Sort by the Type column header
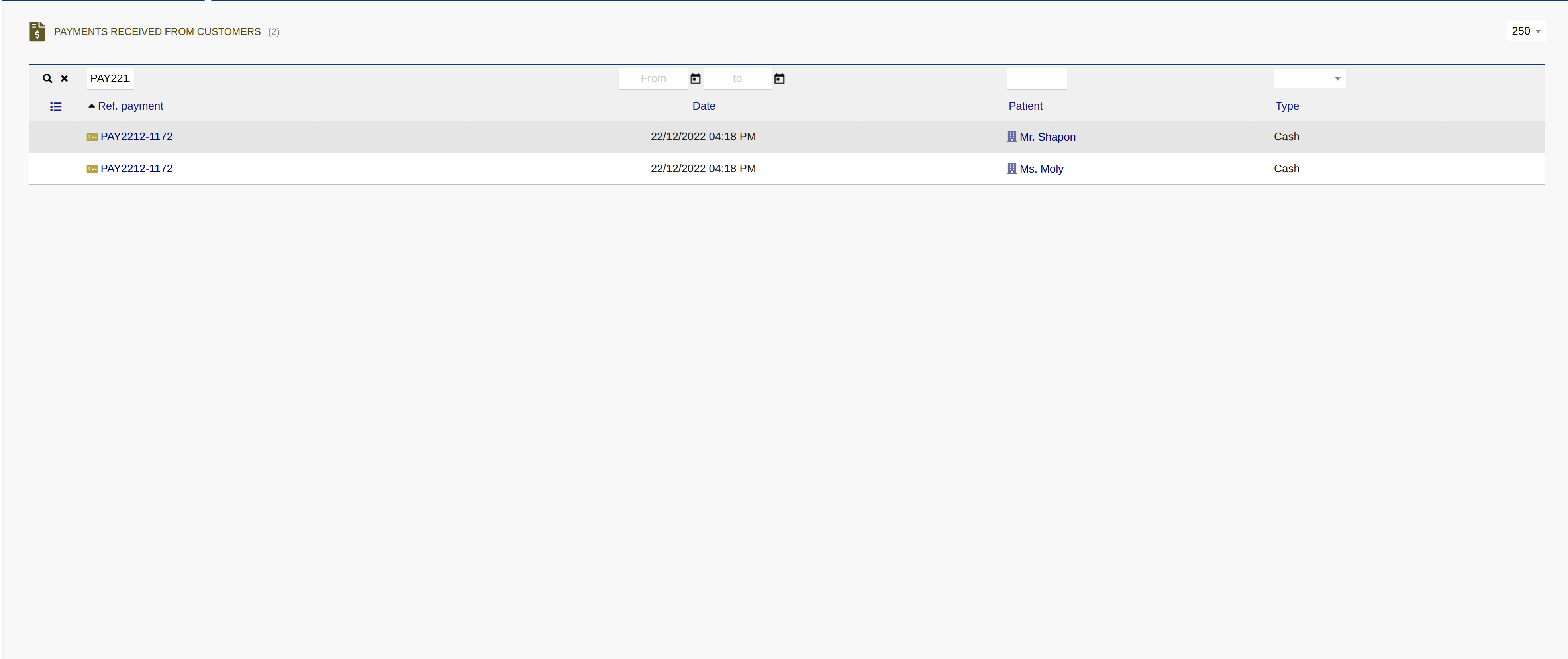The image size is (1568, 659). 1287,106
